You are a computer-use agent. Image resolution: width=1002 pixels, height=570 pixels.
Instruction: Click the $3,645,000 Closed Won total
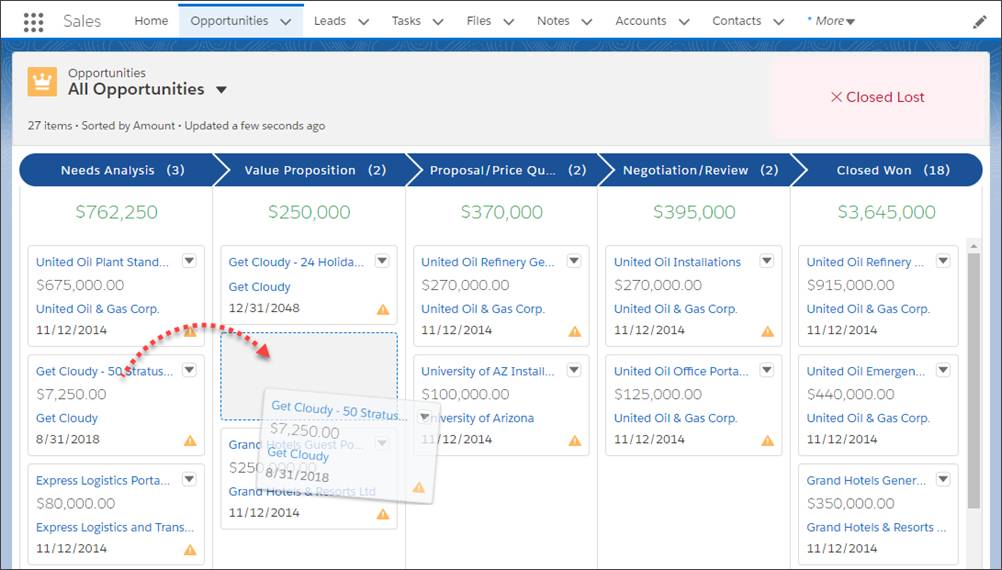(886, 212)
